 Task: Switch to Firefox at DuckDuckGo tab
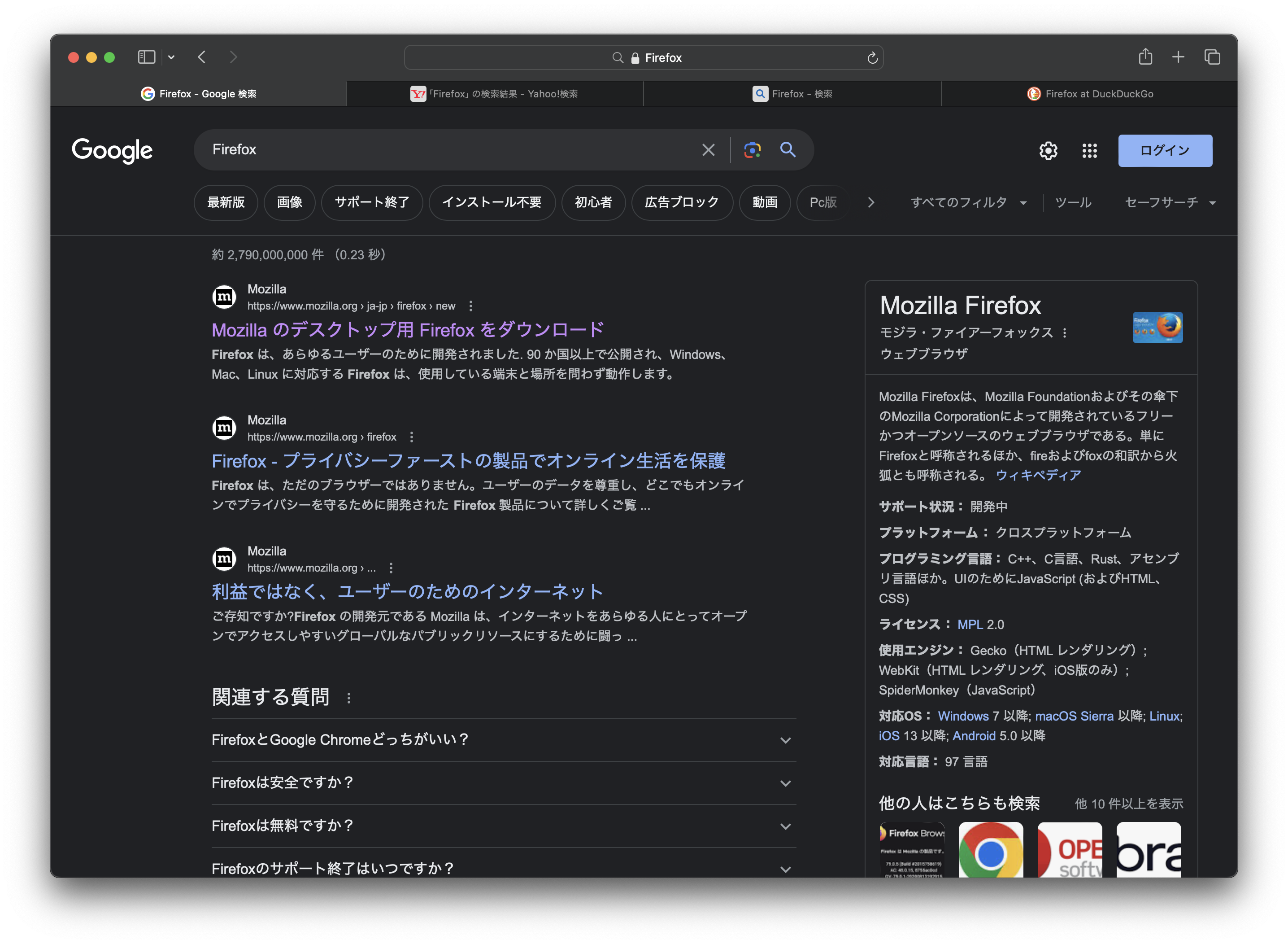tap(1090, 94)
